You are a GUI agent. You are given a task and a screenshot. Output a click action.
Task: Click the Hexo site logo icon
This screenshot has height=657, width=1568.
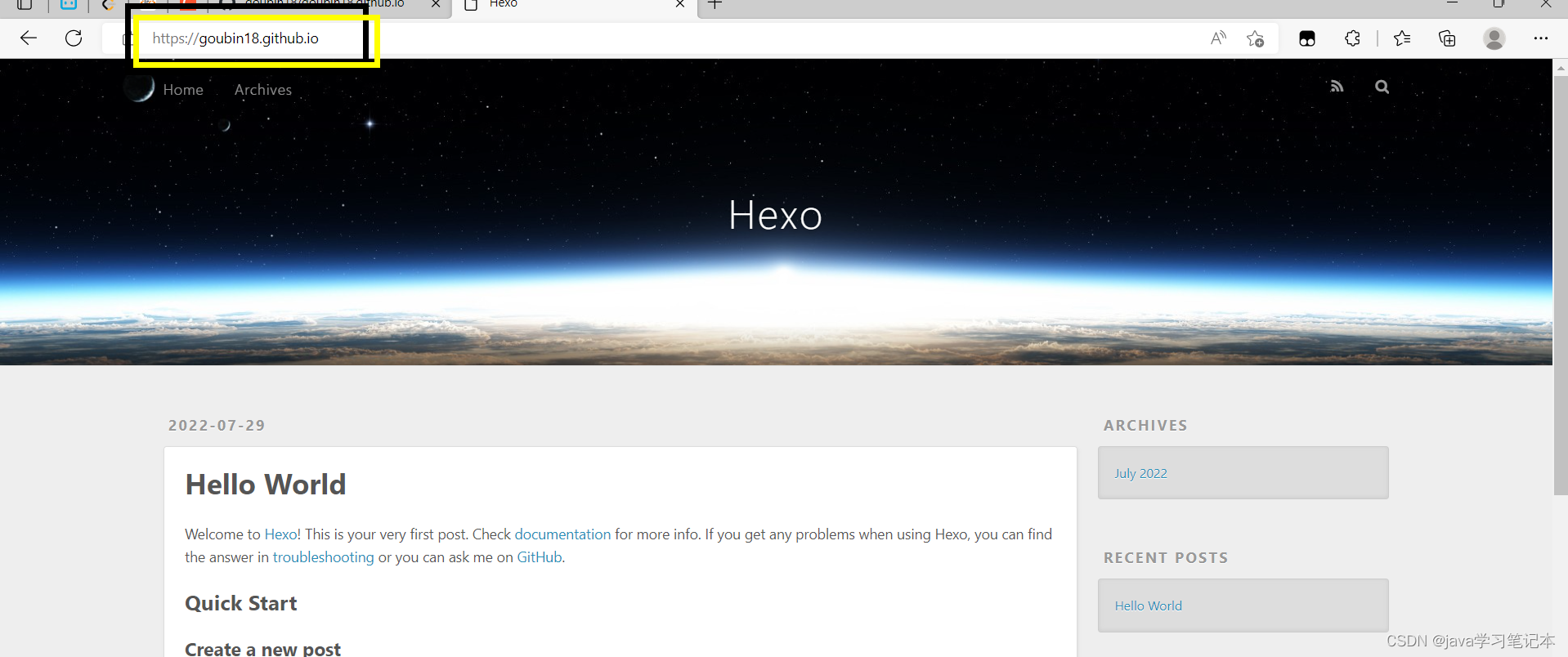click(x=140, y=88)
